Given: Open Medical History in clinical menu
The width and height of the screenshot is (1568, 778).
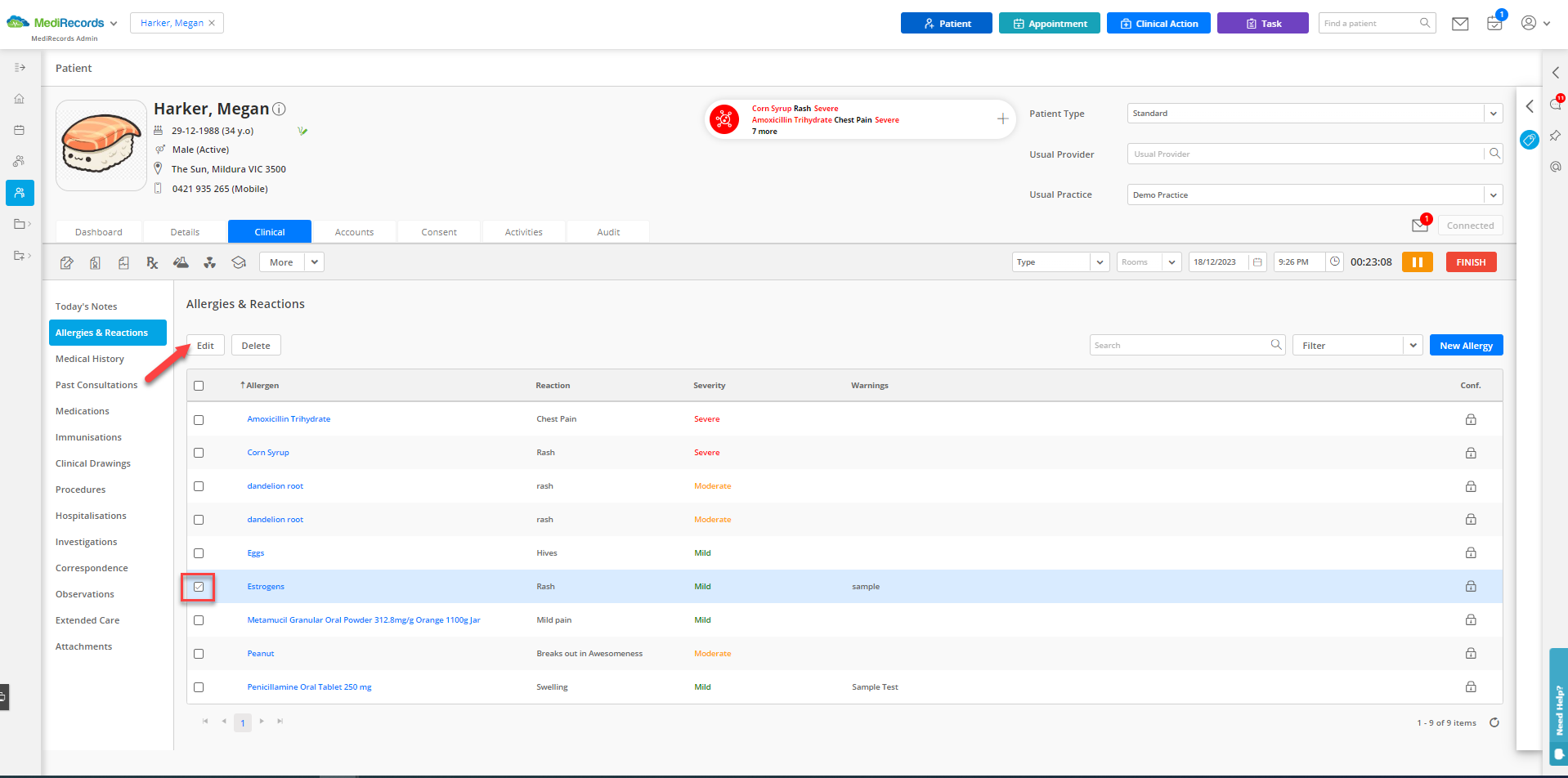Looking at the screenshot, I should (x=90, y=359).
